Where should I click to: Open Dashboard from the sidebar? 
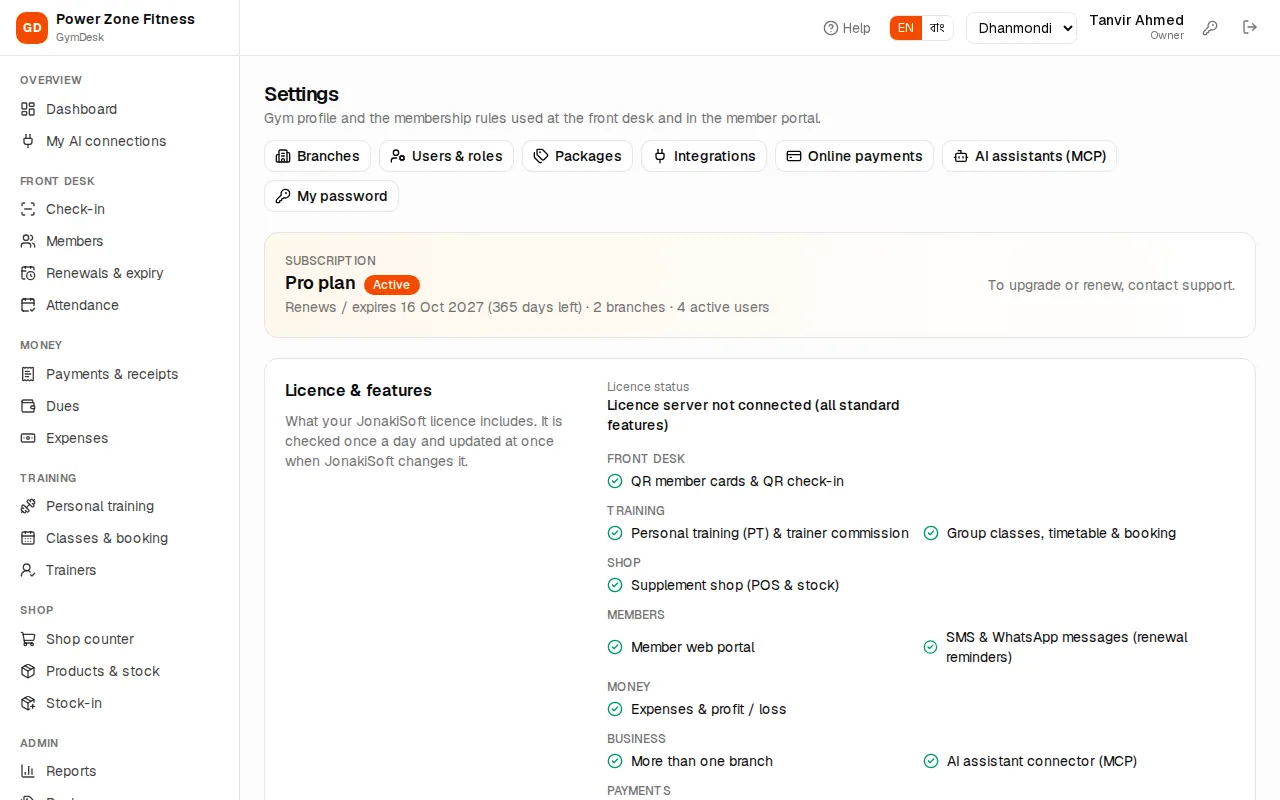120,109
